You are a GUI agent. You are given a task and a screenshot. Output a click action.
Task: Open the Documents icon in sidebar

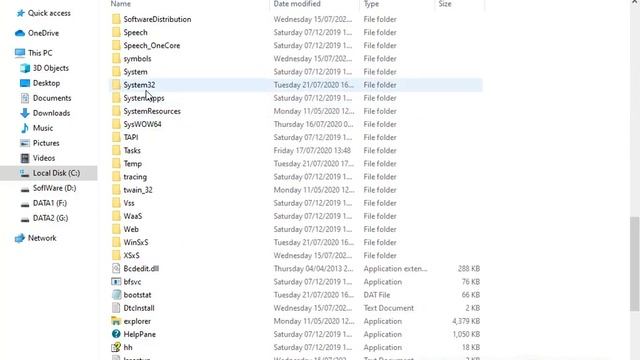25,98
